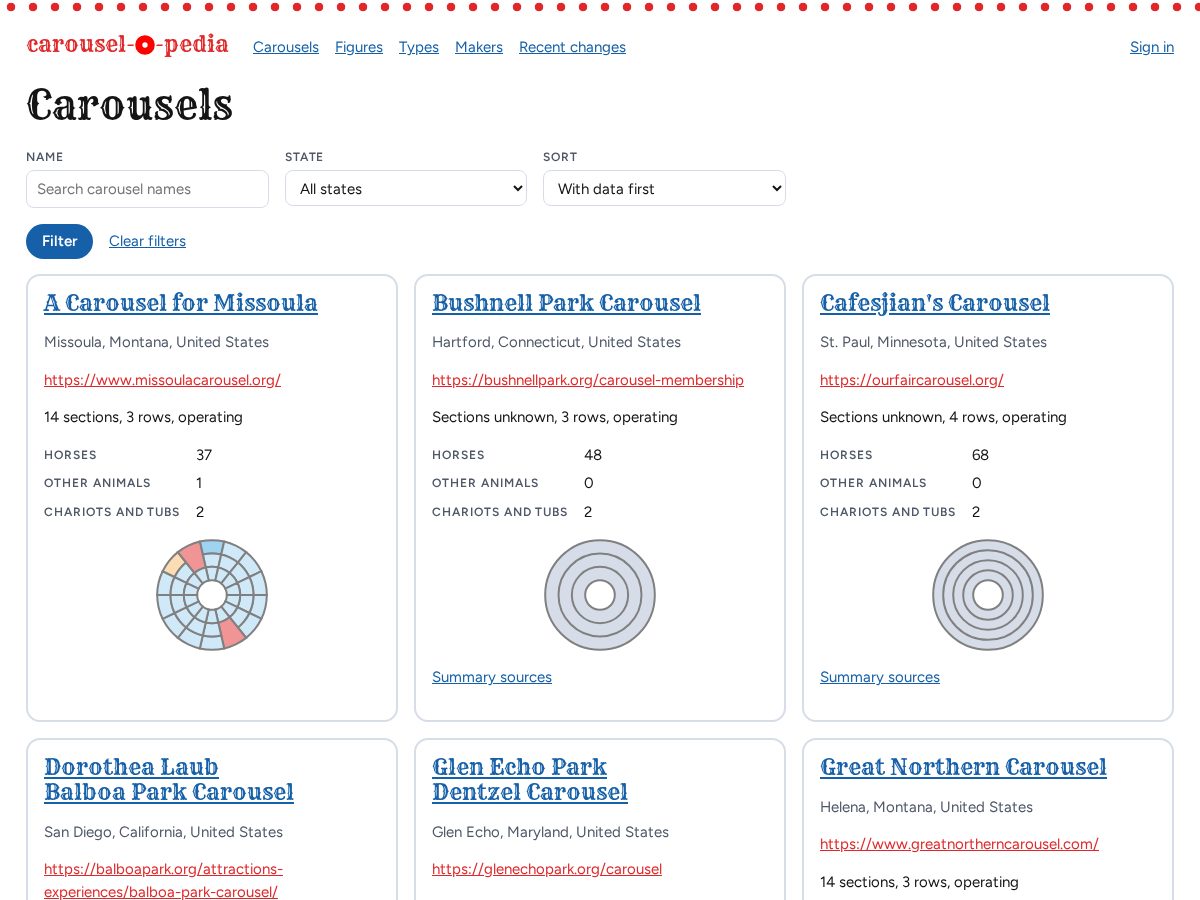
Task: Click the text Missoula, Montana, United States
Action: pyautogui.click(x=156, y=342)
